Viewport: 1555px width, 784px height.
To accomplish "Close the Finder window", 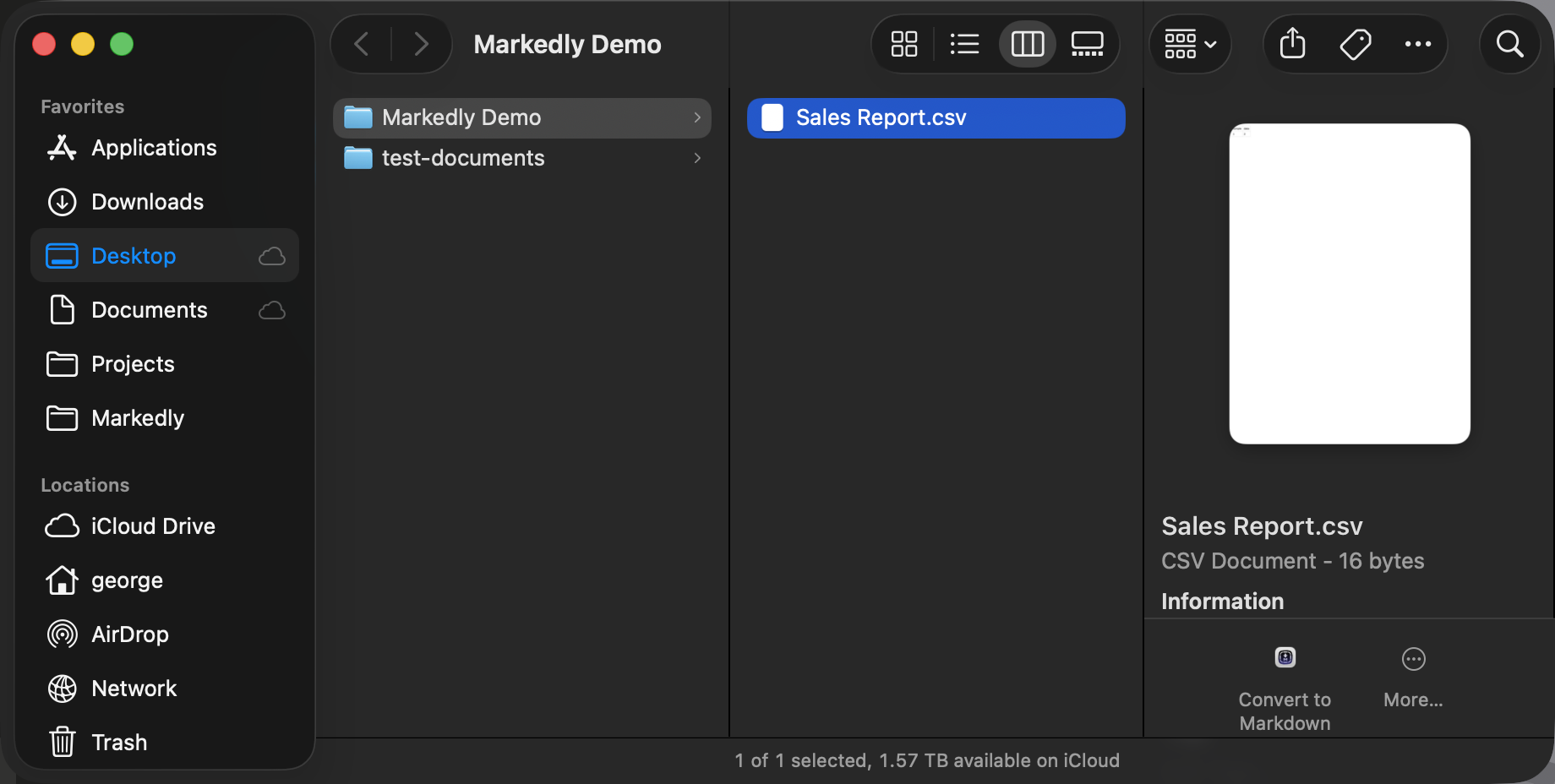I will pos(44,44).
